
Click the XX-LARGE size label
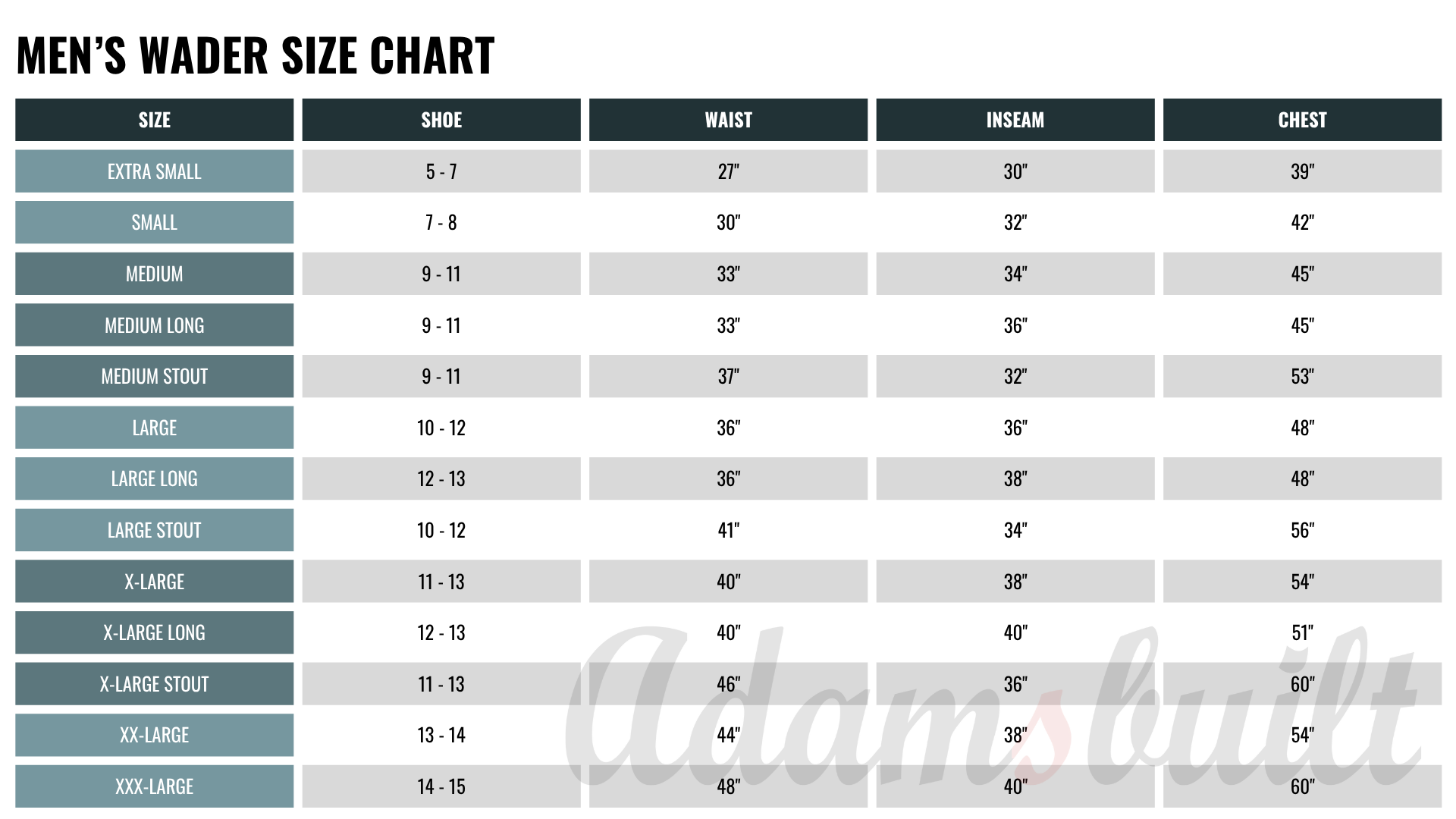[x=154, y=735]
